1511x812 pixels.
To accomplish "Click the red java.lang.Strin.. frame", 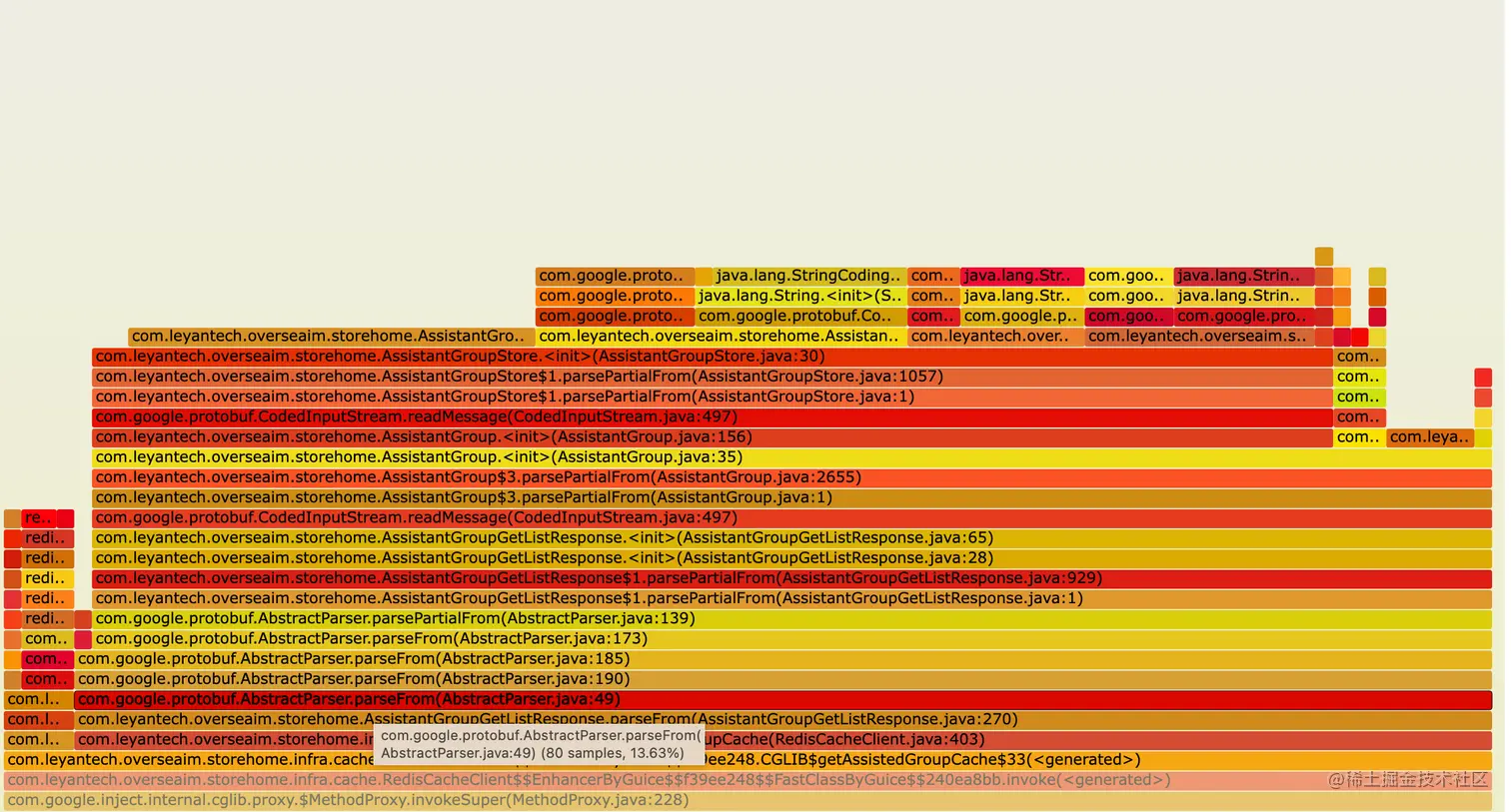I will click(x=1244, y=276).
